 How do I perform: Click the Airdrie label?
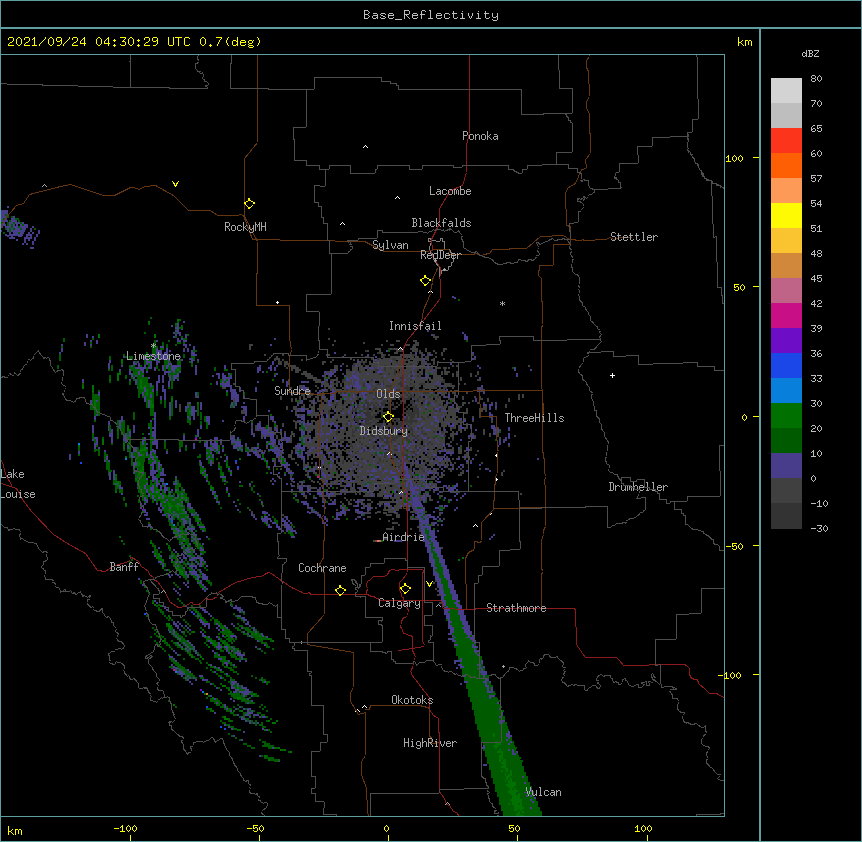[404, 537]
